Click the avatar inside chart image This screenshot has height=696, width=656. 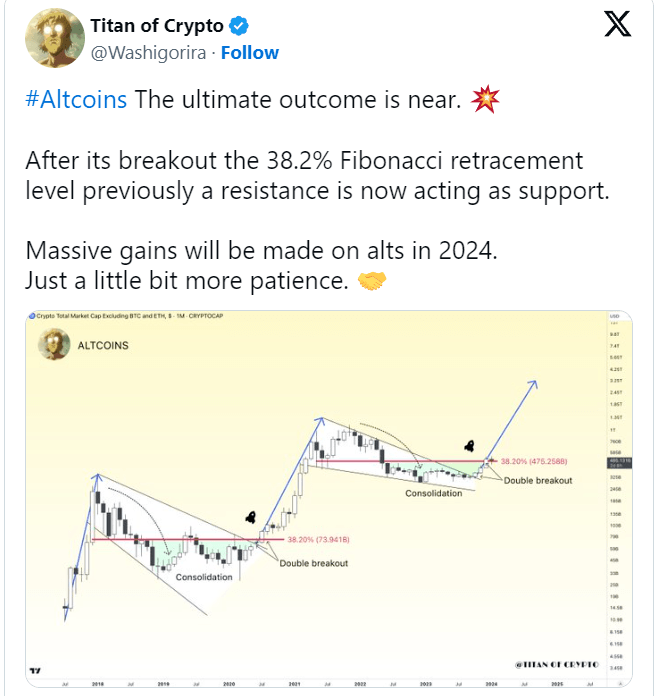click(x=54, y=344)
